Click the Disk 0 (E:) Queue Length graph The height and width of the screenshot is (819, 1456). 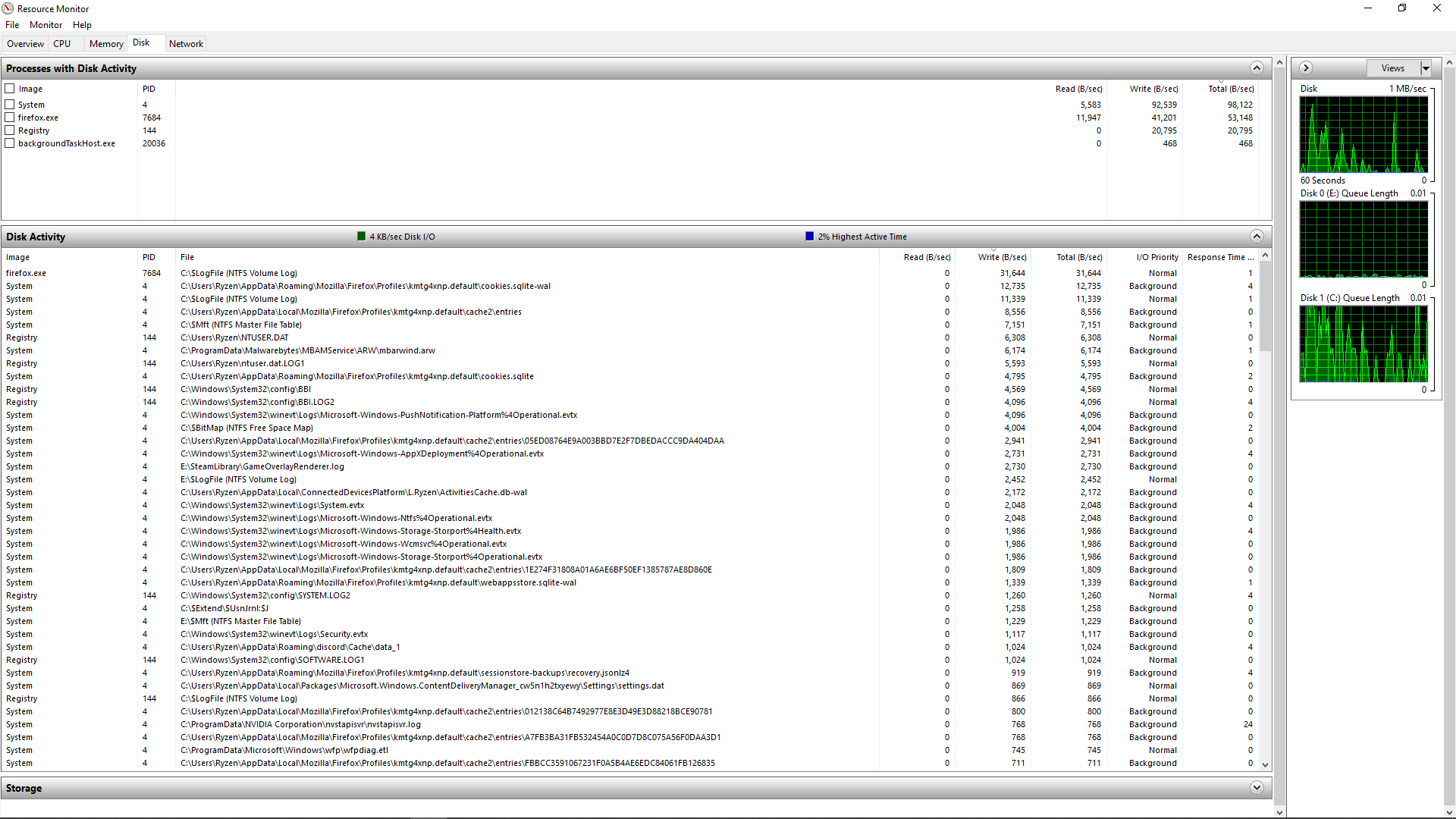pos(1363,240)
